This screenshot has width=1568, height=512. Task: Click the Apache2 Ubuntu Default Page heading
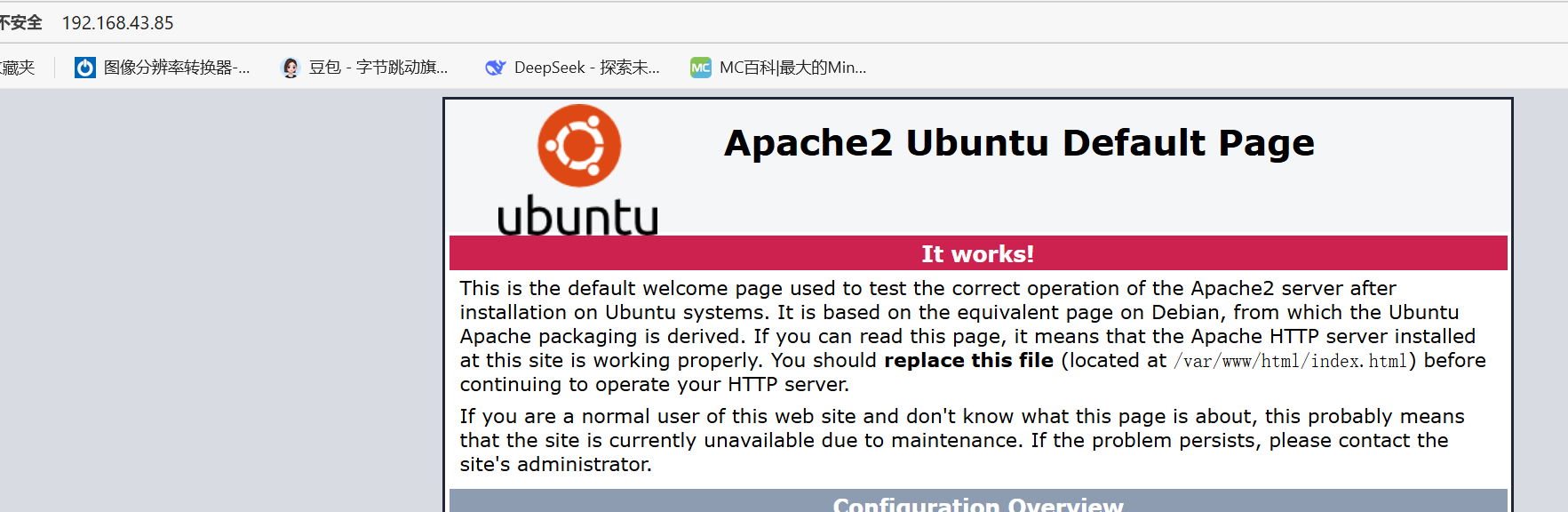pos(1019,143)
